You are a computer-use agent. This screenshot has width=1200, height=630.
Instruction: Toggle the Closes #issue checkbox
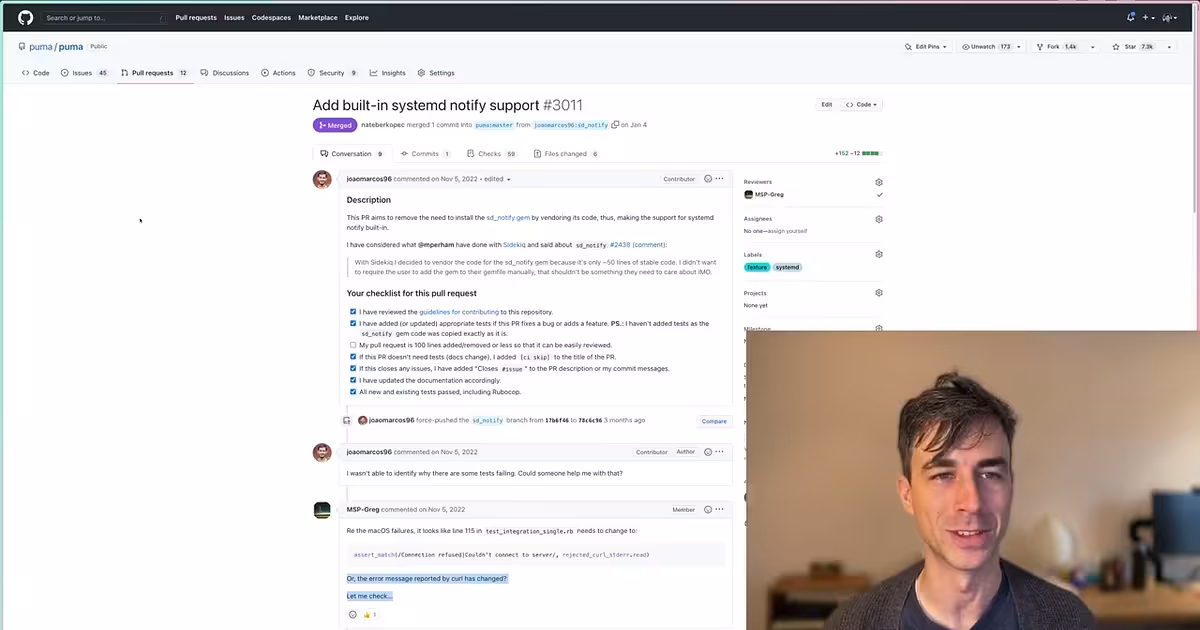pos(353,368)
